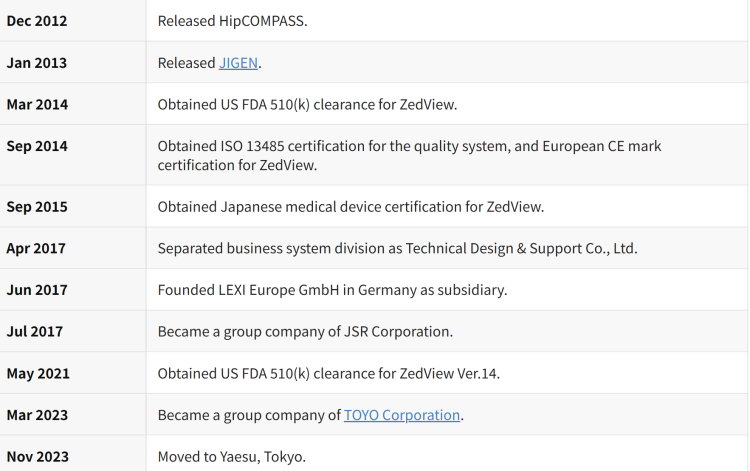
Task: Click the Technical Design & Support Co. entry
Action: coord(397,248)
